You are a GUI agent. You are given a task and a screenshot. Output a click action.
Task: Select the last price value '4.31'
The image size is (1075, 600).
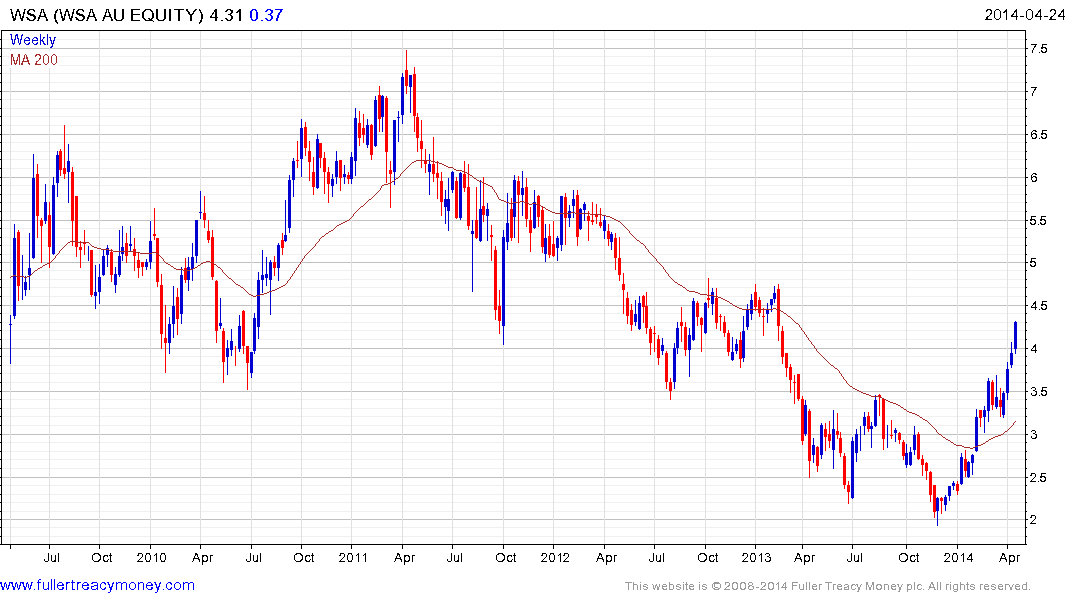226,15
